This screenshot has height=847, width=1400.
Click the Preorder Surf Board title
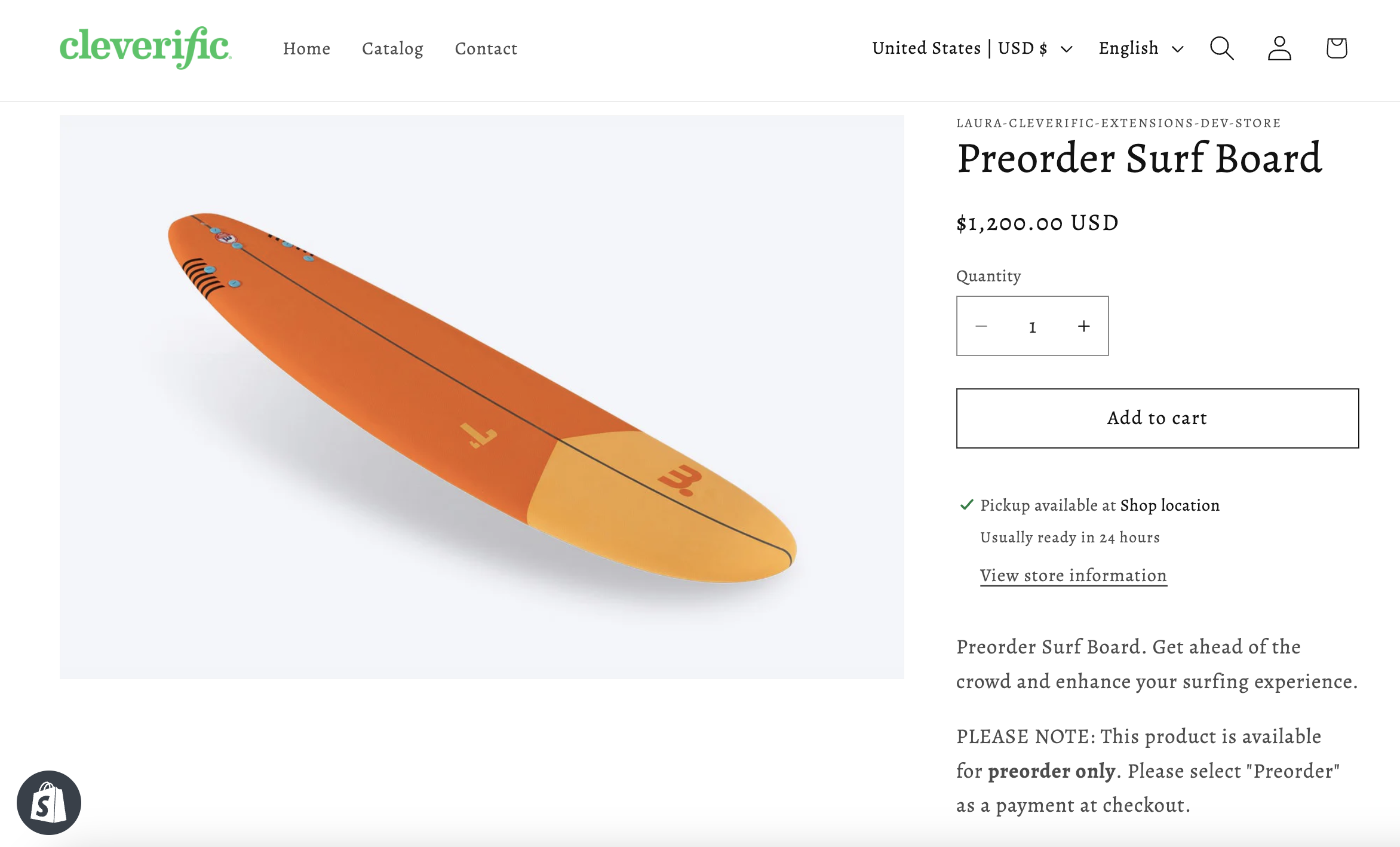pos(1140,158)
